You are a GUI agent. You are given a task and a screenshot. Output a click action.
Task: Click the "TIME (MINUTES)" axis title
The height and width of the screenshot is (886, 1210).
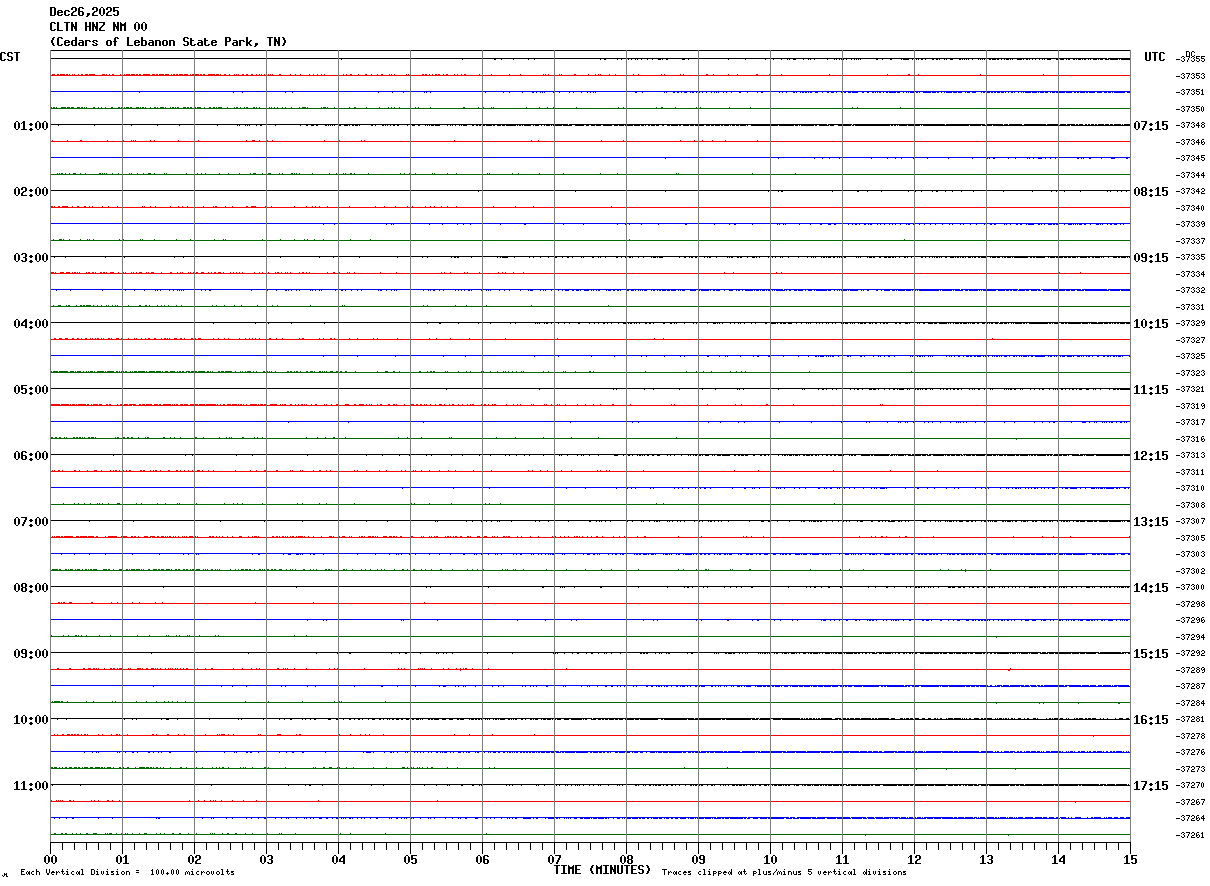click(602, 870)
